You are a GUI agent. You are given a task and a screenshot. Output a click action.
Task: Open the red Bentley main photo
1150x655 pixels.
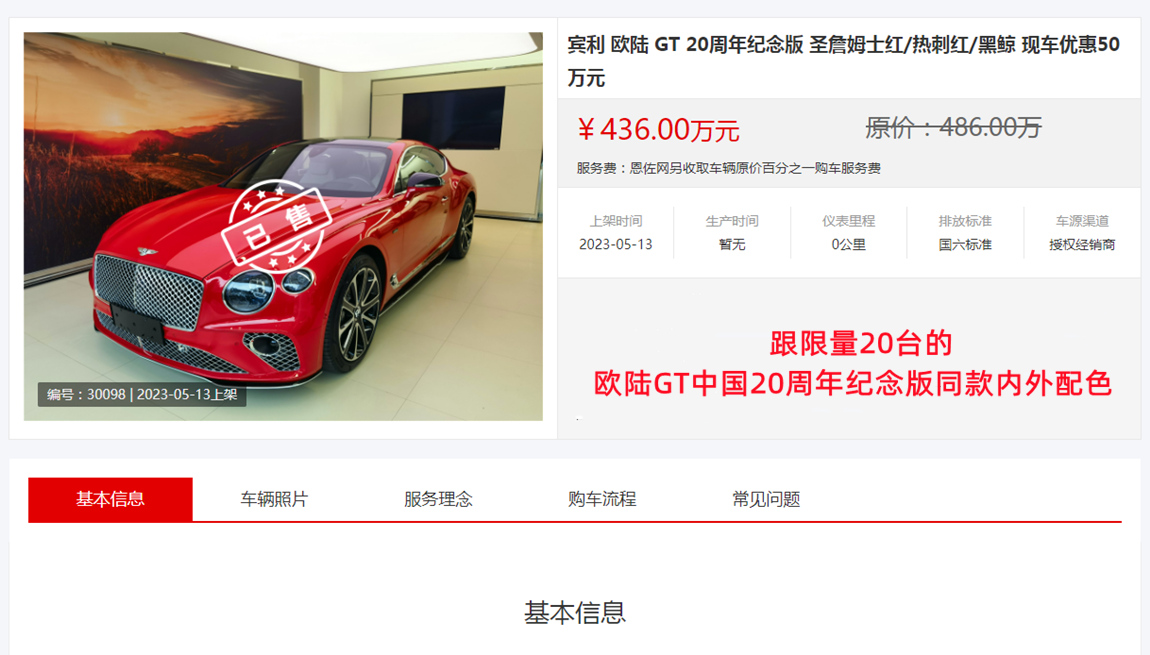point(283,226)
